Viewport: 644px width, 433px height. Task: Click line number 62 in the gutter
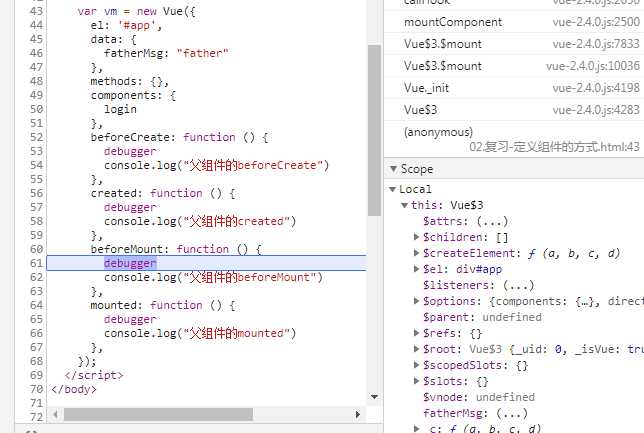tap(36, 277)
